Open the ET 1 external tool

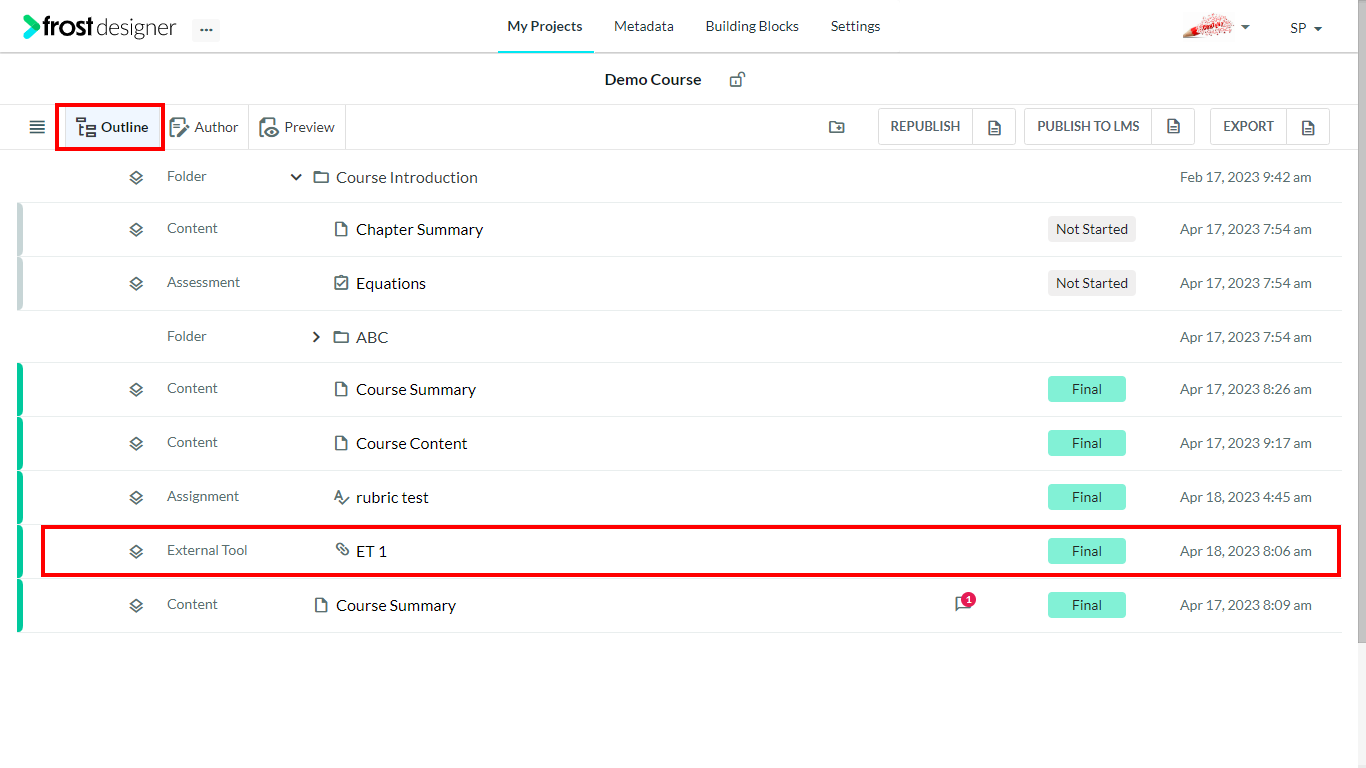point(371,551)
